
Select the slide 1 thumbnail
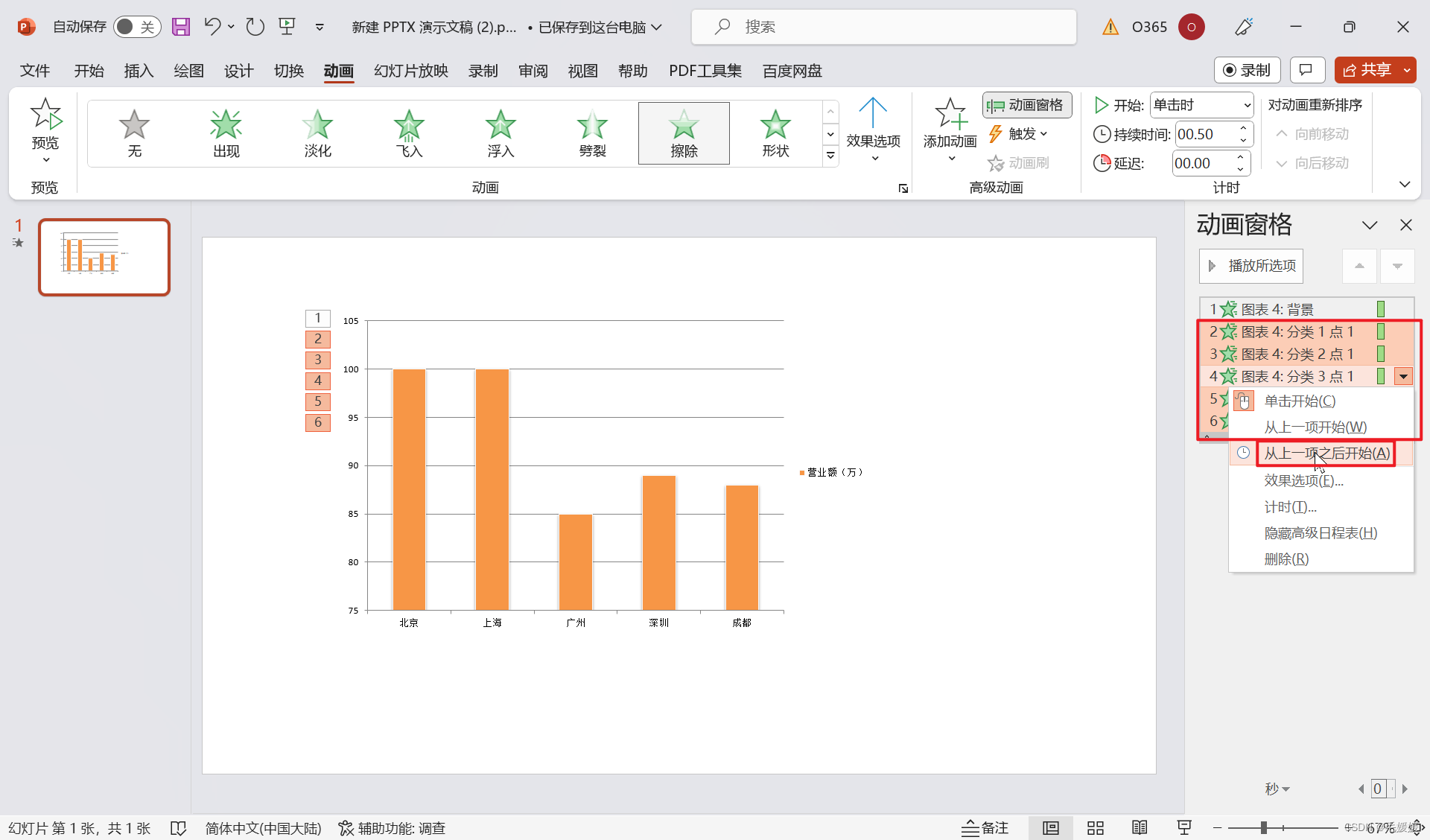tap(104, 257)
